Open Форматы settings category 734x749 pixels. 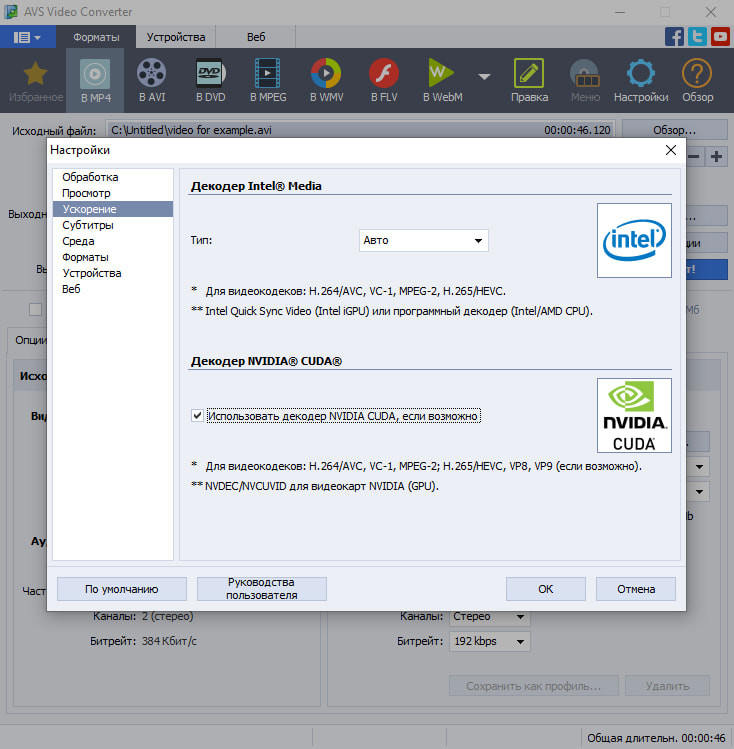point(85,257)
